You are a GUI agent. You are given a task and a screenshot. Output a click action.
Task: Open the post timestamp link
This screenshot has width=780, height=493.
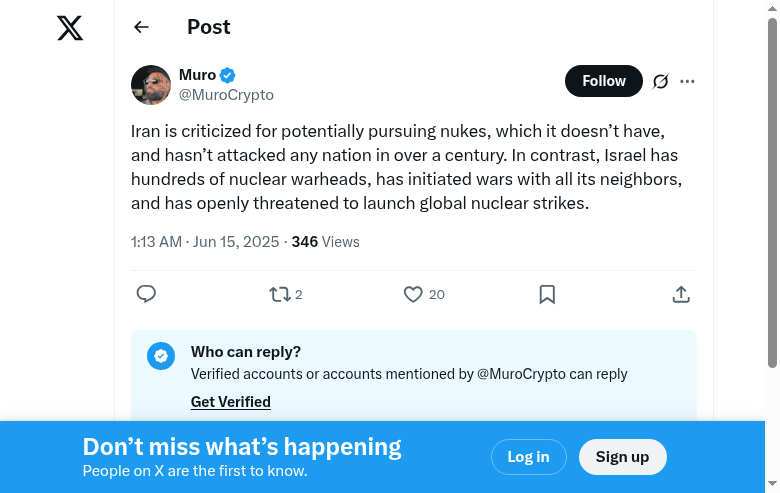(x=206, y=242)
